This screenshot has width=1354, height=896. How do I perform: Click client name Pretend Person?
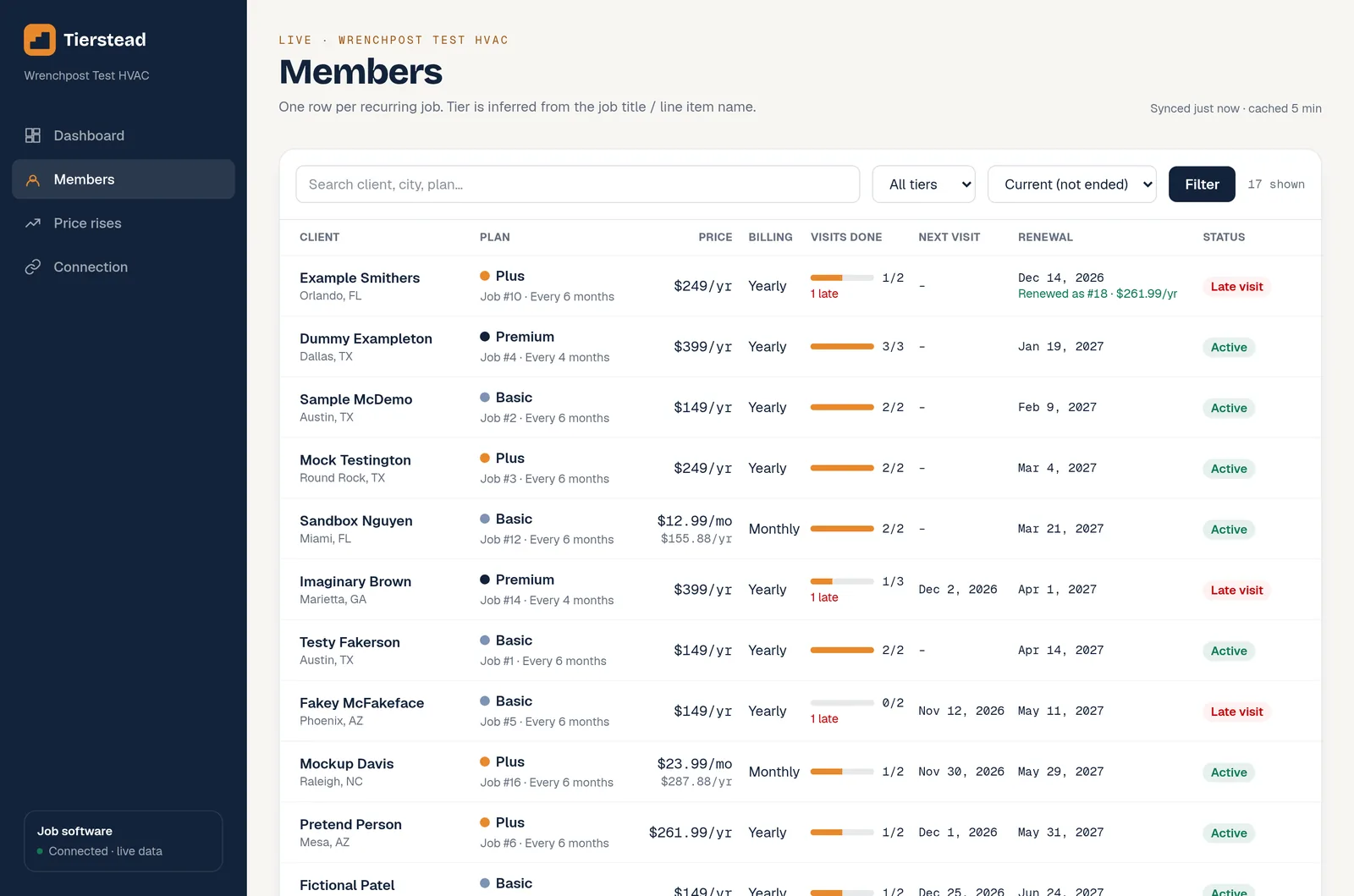(350, 825)
